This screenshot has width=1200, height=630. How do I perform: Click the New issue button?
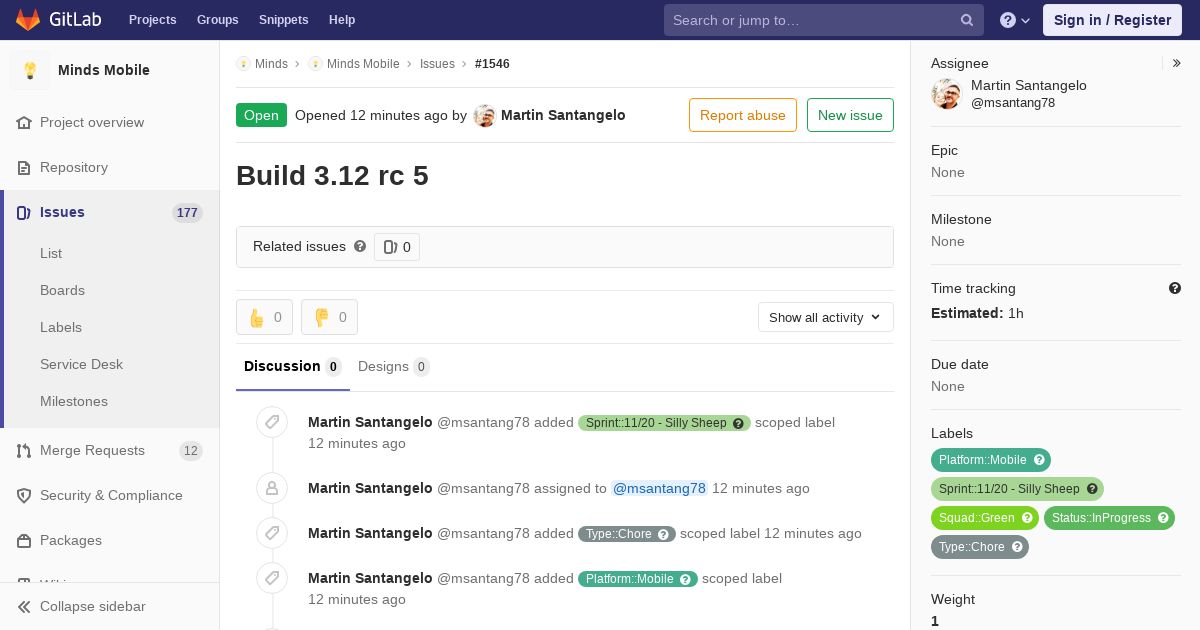[850, 115]
